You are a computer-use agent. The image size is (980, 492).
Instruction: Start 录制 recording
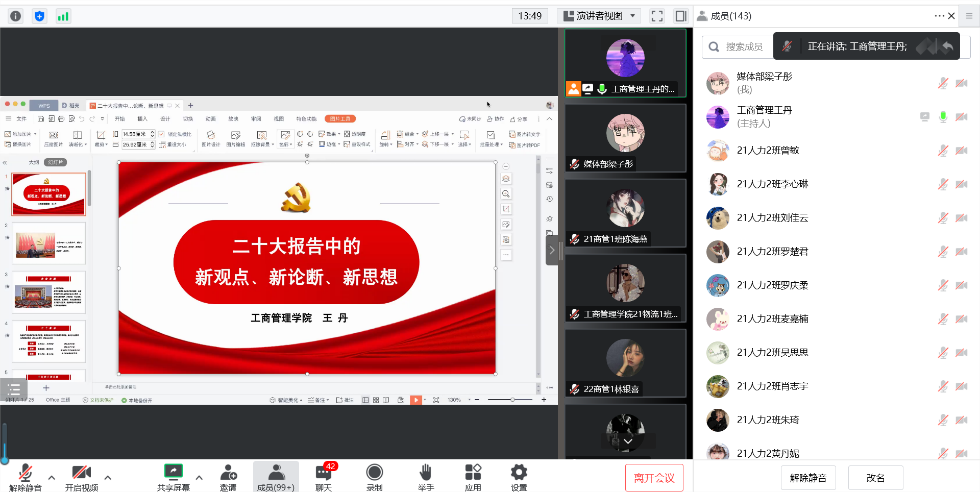point(374,477)
